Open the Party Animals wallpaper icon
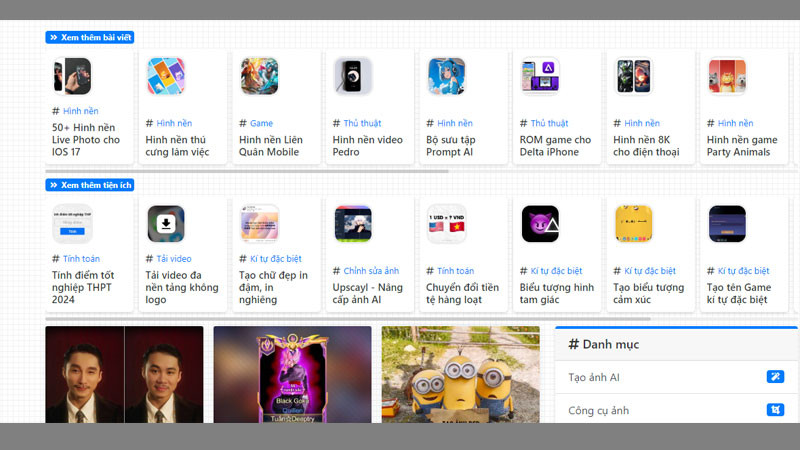Image resolution: width=800 pixels, height=450 pixels. (x=727, y=76)
